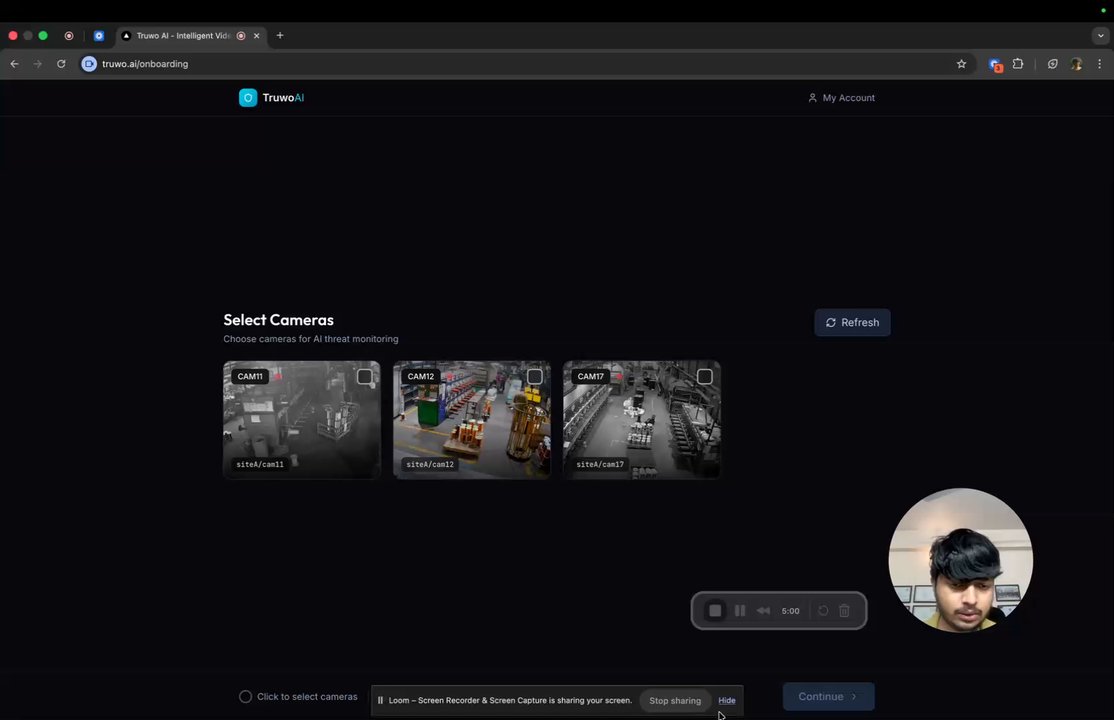Refresh the camera list
Screen dimensions: 1114x720
click(x=852, y=323)
